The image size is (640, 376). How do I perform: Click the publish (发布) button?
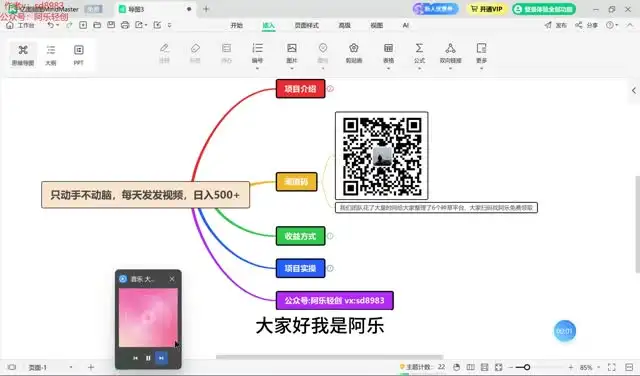[556, 25]
